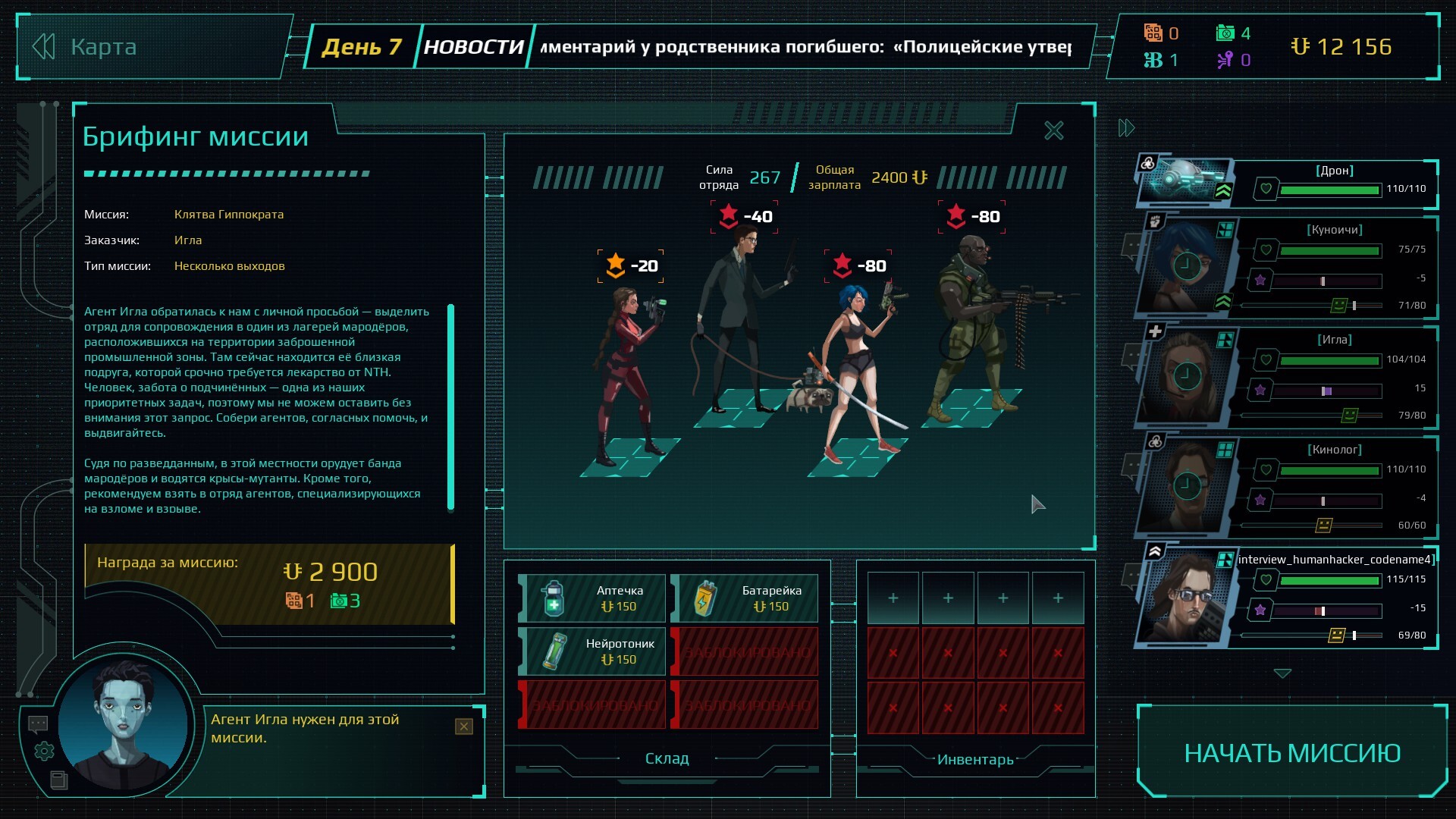Collapse agent roster with double-arrow icon
This screenshot has width=1456, height=819.
pyautogui.click(x=1126, y=128)
